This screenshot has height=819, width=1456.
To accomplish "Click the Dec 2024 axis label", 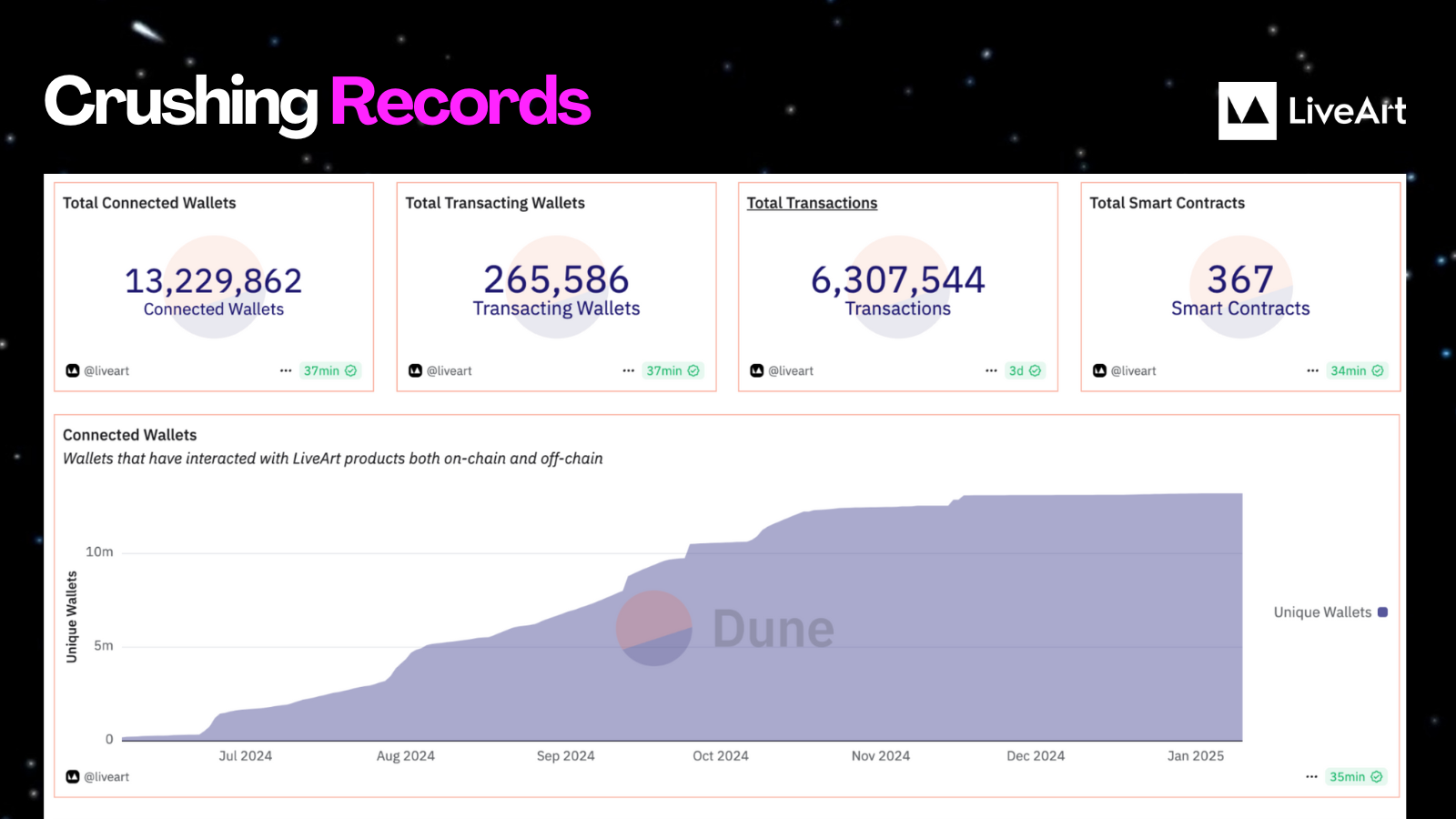I will (x=1036, y=755).
